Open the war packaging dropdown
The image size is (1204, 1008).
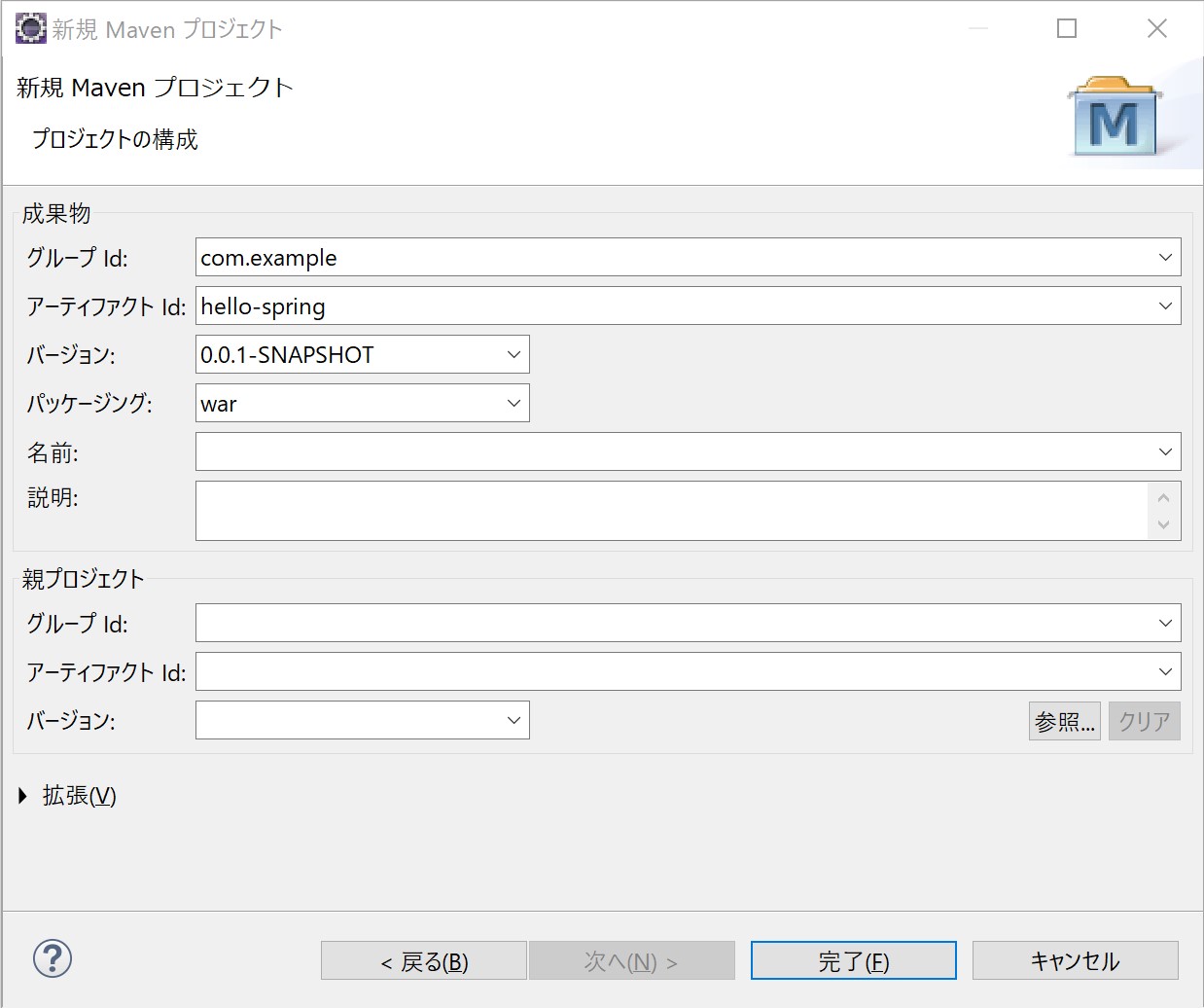514,404
